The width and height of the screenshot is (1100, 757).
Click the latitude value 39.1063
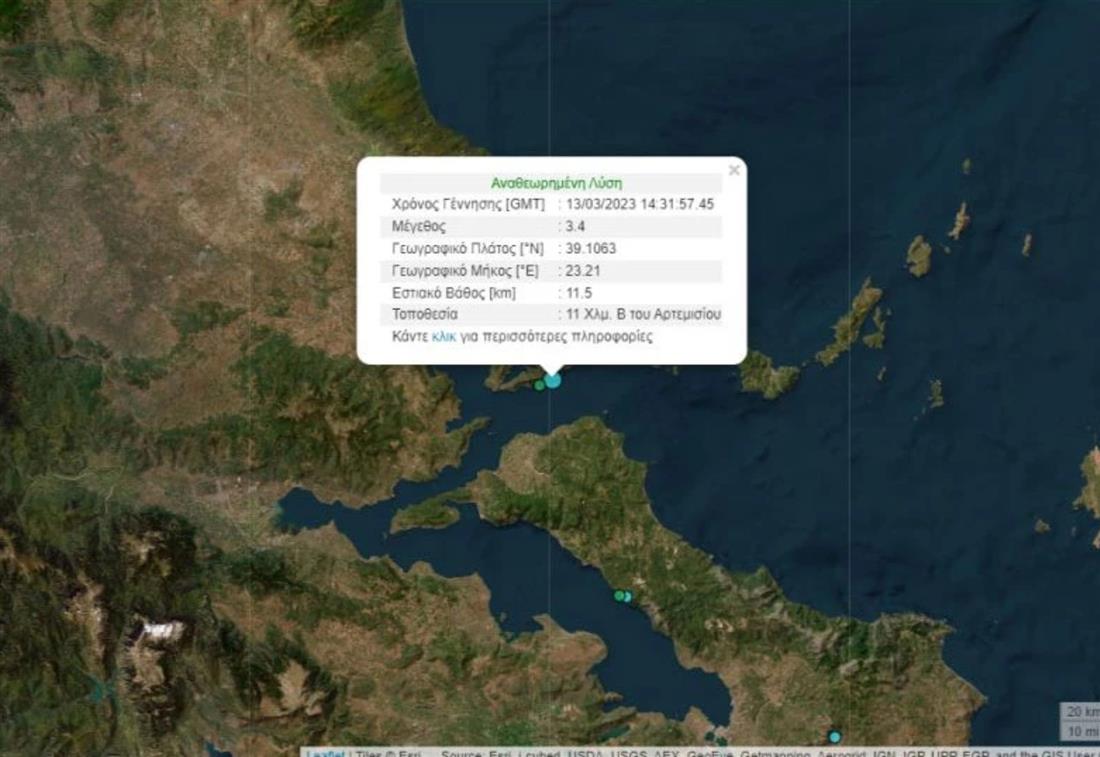tap(590, 248)
